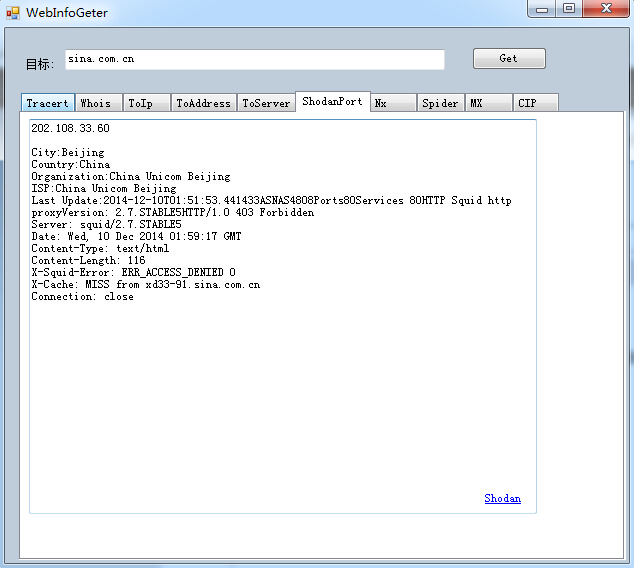
Task: Focus the target input containing sina.com.cn
Action: (255, 59)
